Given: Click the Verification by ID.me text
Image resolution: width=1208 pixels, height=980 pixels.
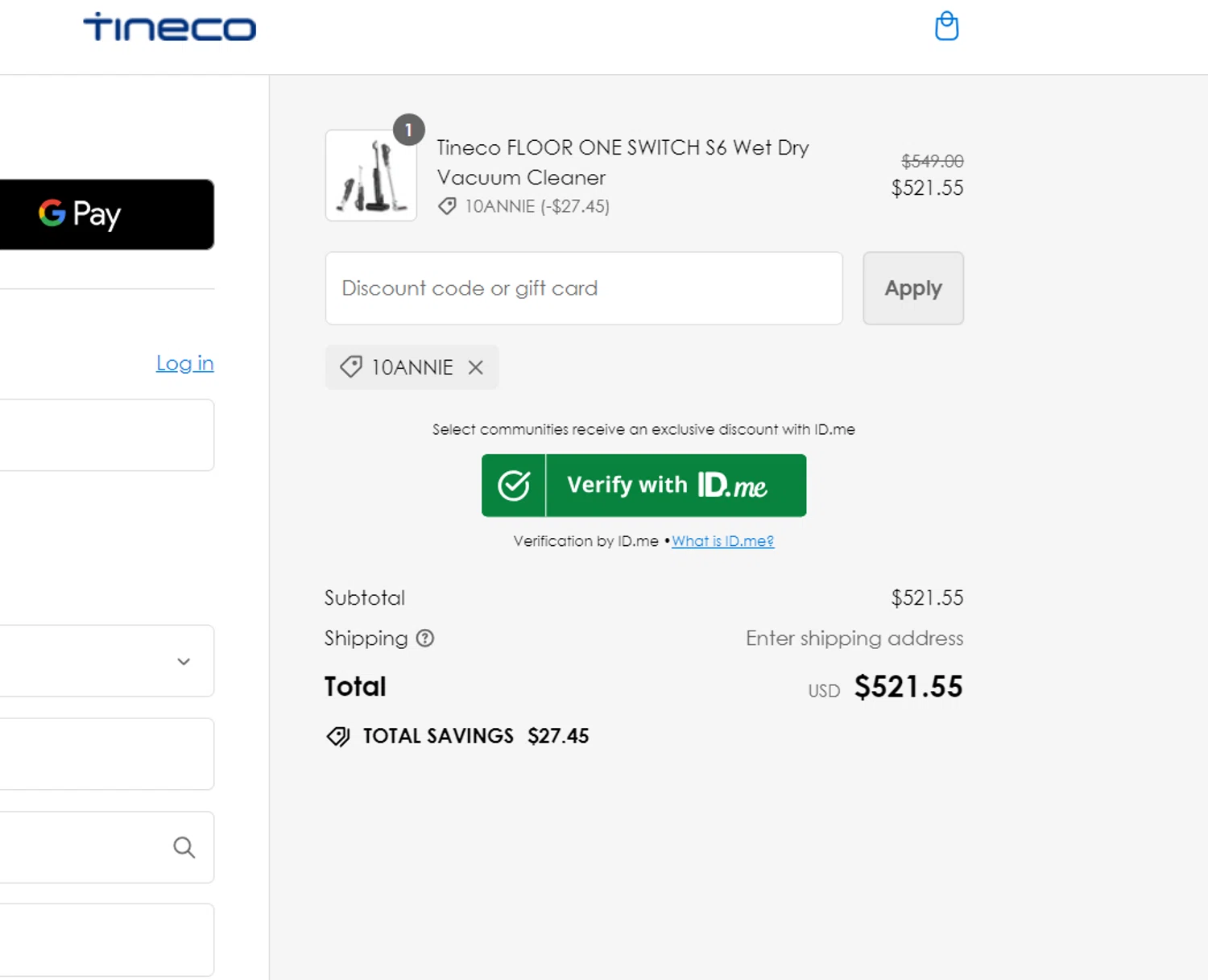Looking at the screenshot, I should pyautogui.click(x=586, y=541).
